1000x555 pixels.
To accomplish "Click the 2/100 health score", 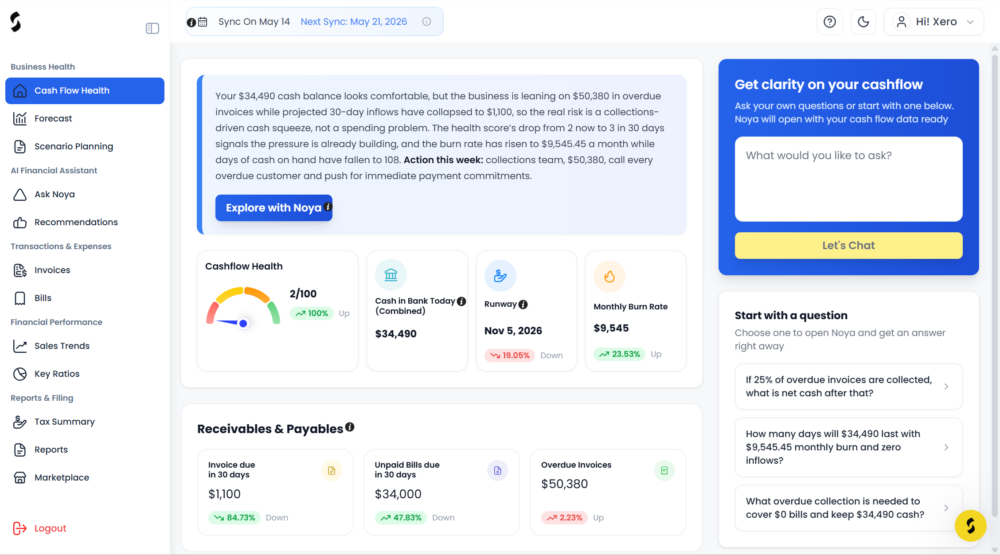I will pos(303,294).
